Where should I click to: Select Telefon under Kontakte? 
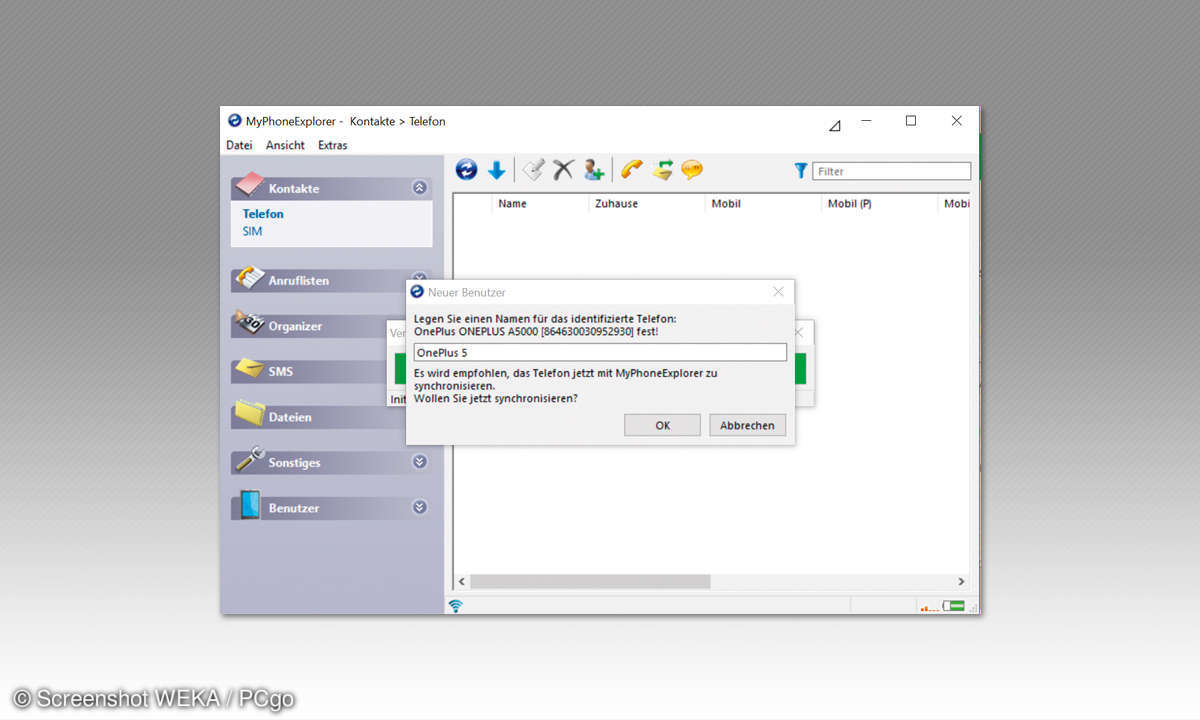(263, 214)
